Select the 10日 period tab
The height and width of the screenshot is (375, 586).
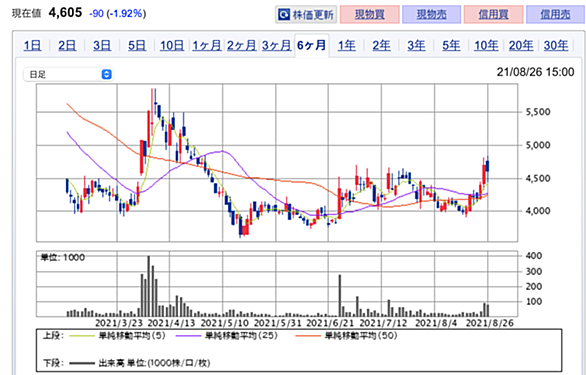pyautogui.click(x=172, y=46)
